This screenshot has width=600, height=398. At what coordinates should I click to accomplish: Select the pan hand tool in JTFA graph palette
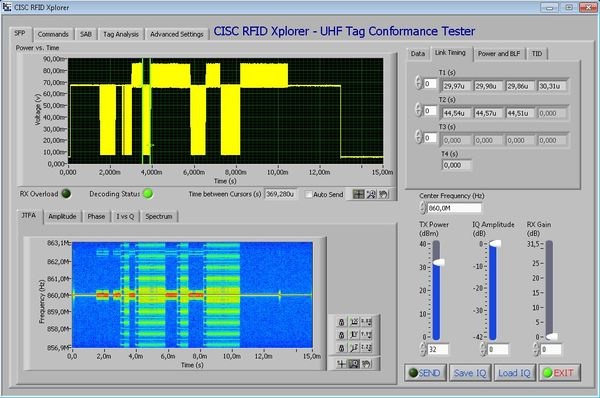(367, 364)
